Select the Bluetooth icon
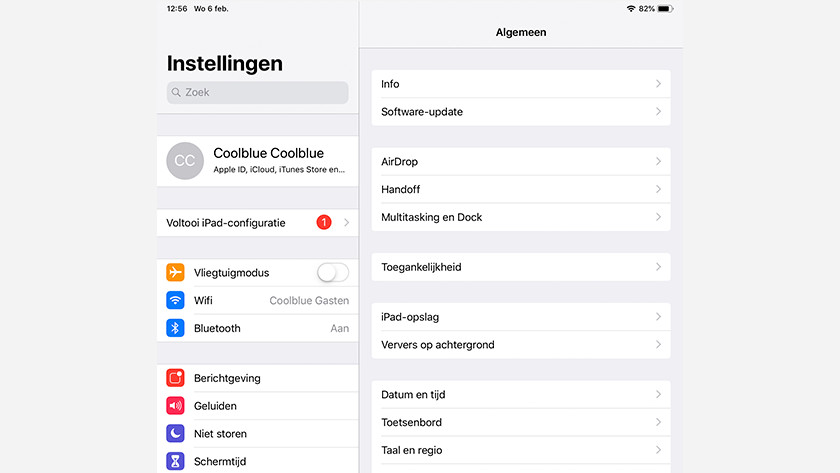Screen dimensions: 840x473 (175, 328)
